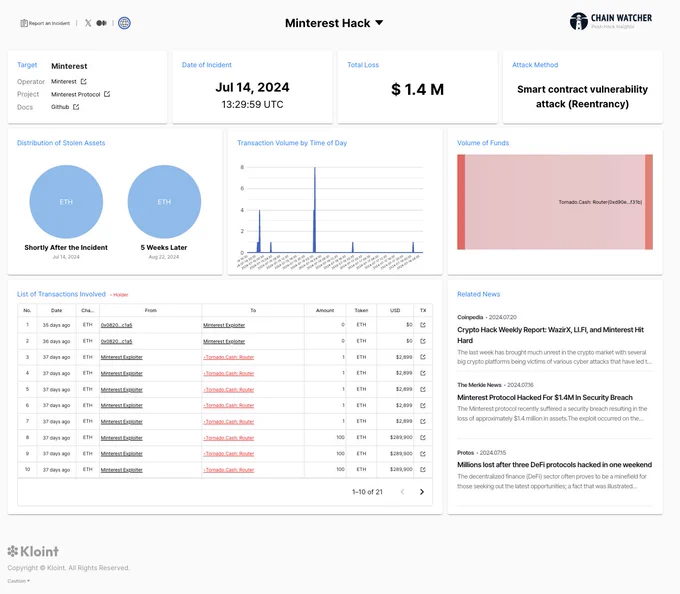Click $289,900 value in row 8

click(401, 437)
